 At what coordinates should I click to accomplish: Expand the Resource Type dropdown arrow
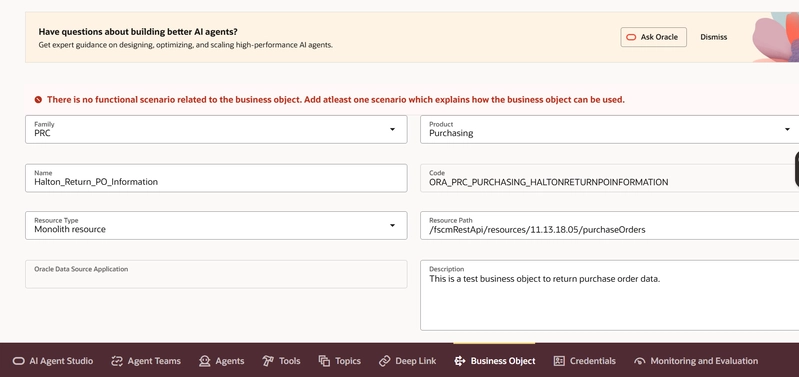click(x=392, y=225)
